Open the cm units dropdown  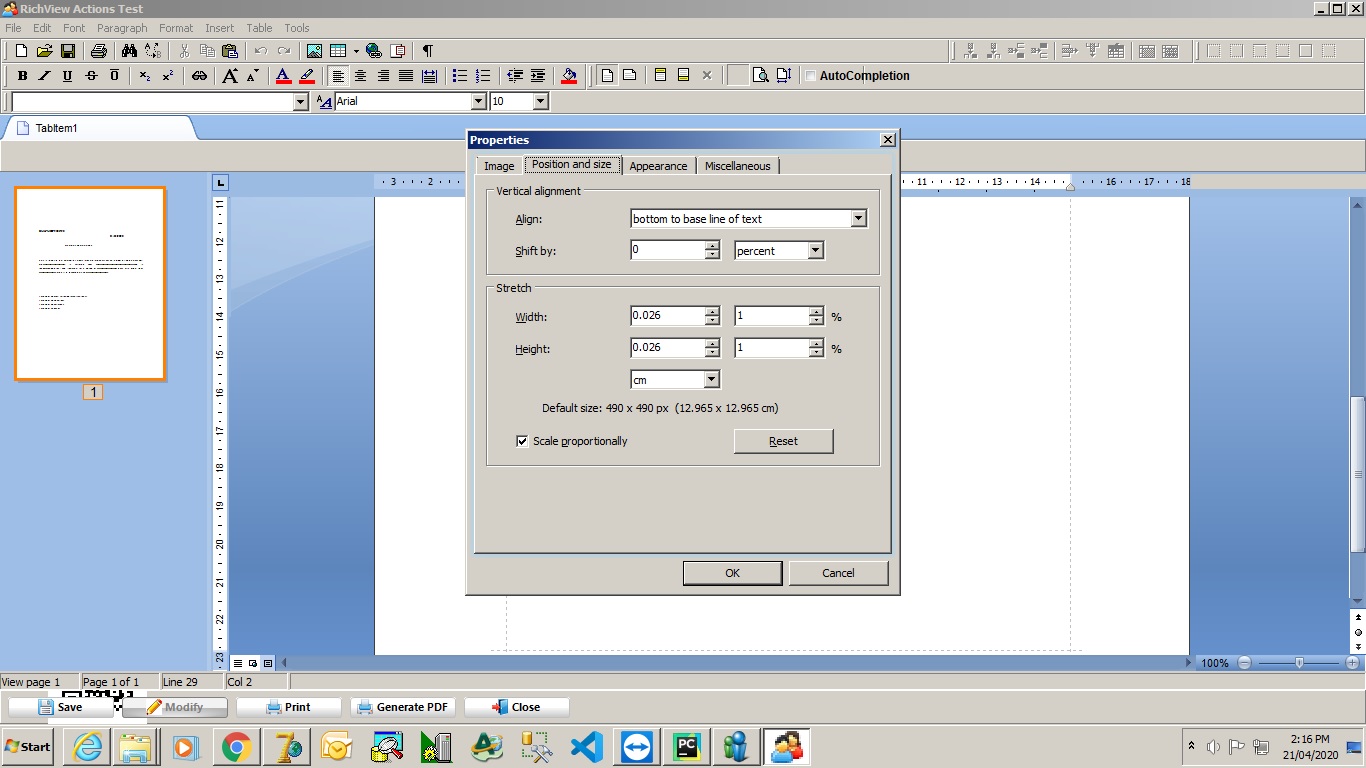(711, 380)
